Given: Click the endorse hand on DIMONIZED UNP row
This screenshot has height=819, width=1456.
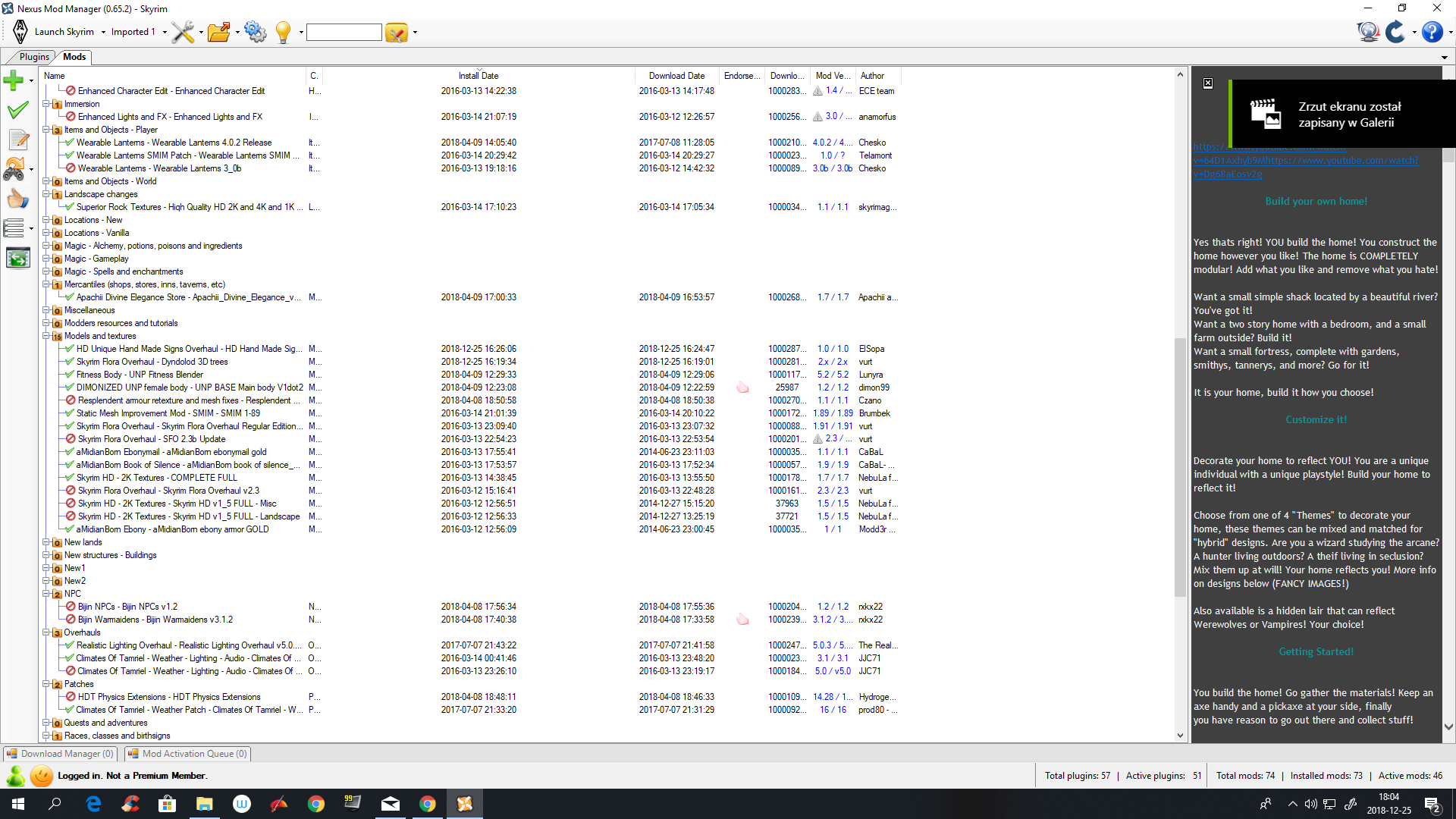Looking at the screenshot, I should pyautogui.click(x=742, y=388).
